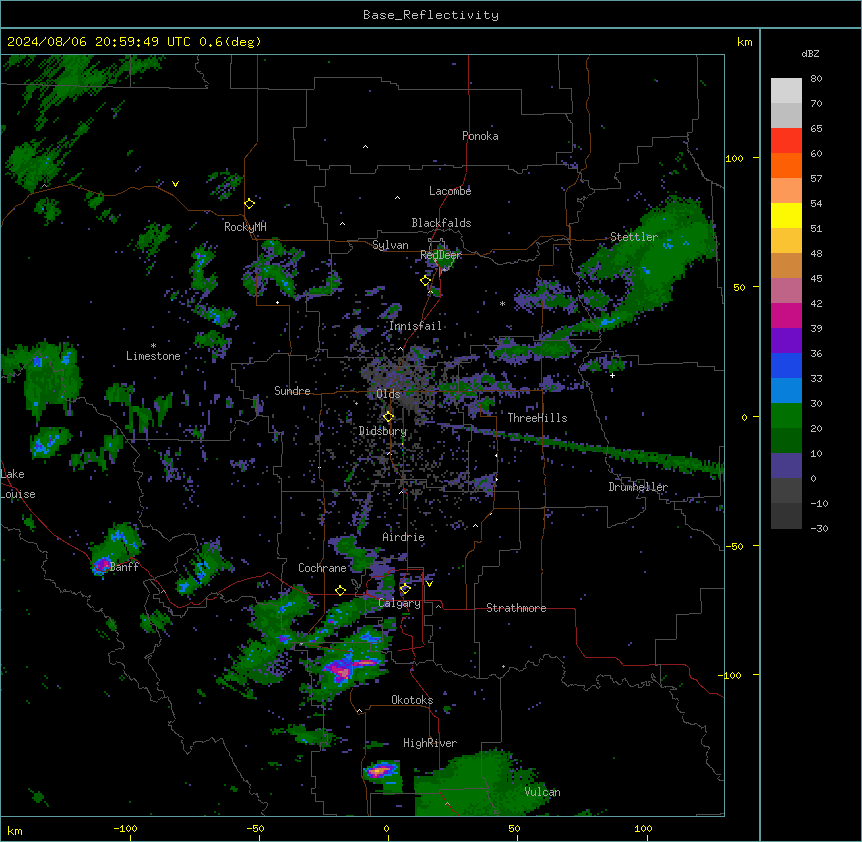Screen dimensions: 862x842
Task: Click the Louise label at map edge
Action: pos(18,494)
